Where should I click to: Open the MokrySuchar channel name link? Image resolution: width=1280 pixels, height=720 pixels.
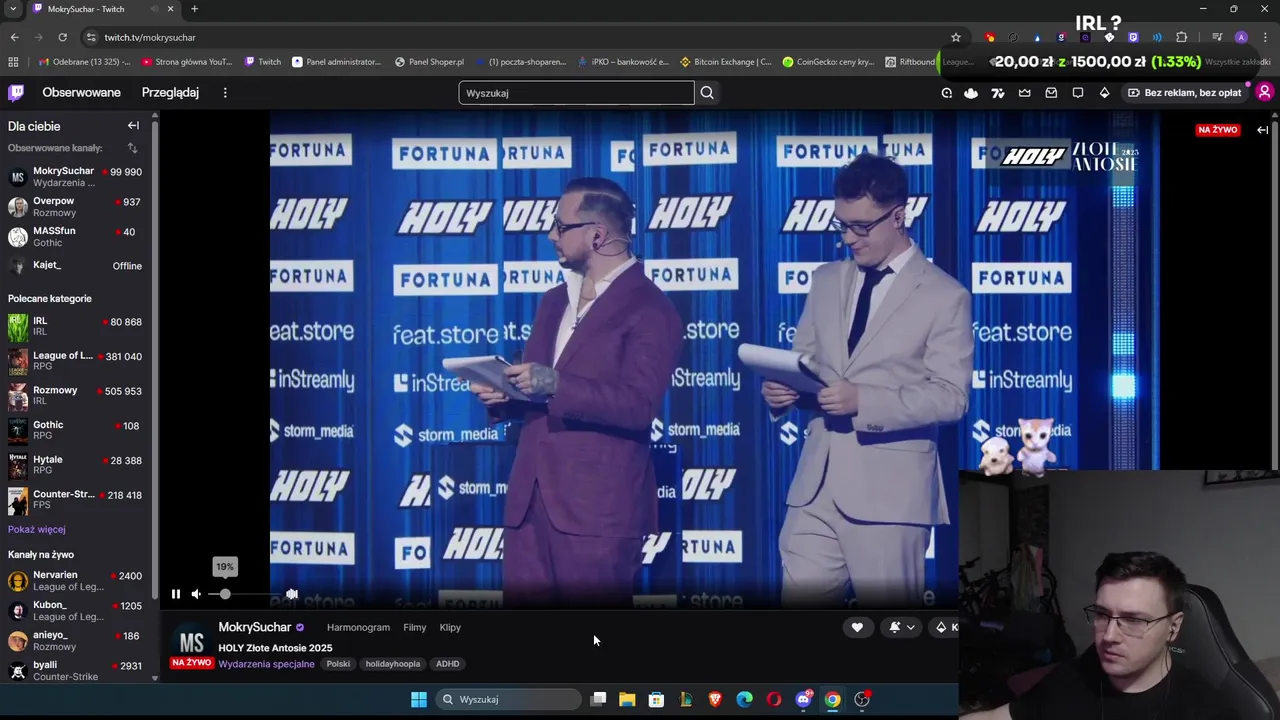coord(255,627)
